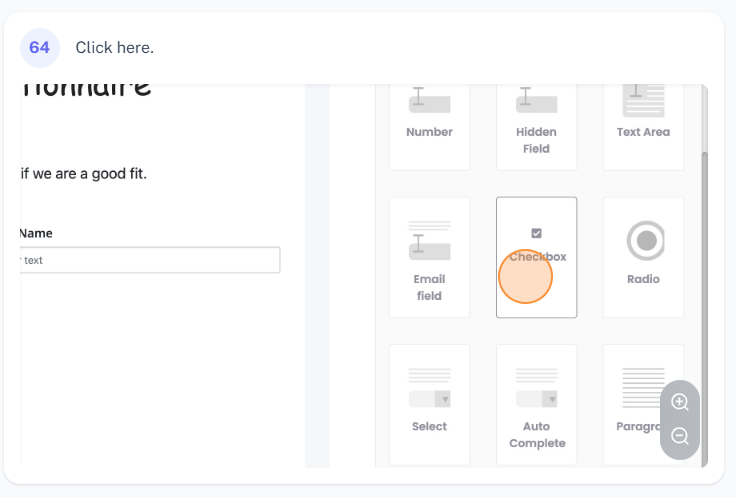
Task: Click the step 64 number badge
Action: coord(40,47)
